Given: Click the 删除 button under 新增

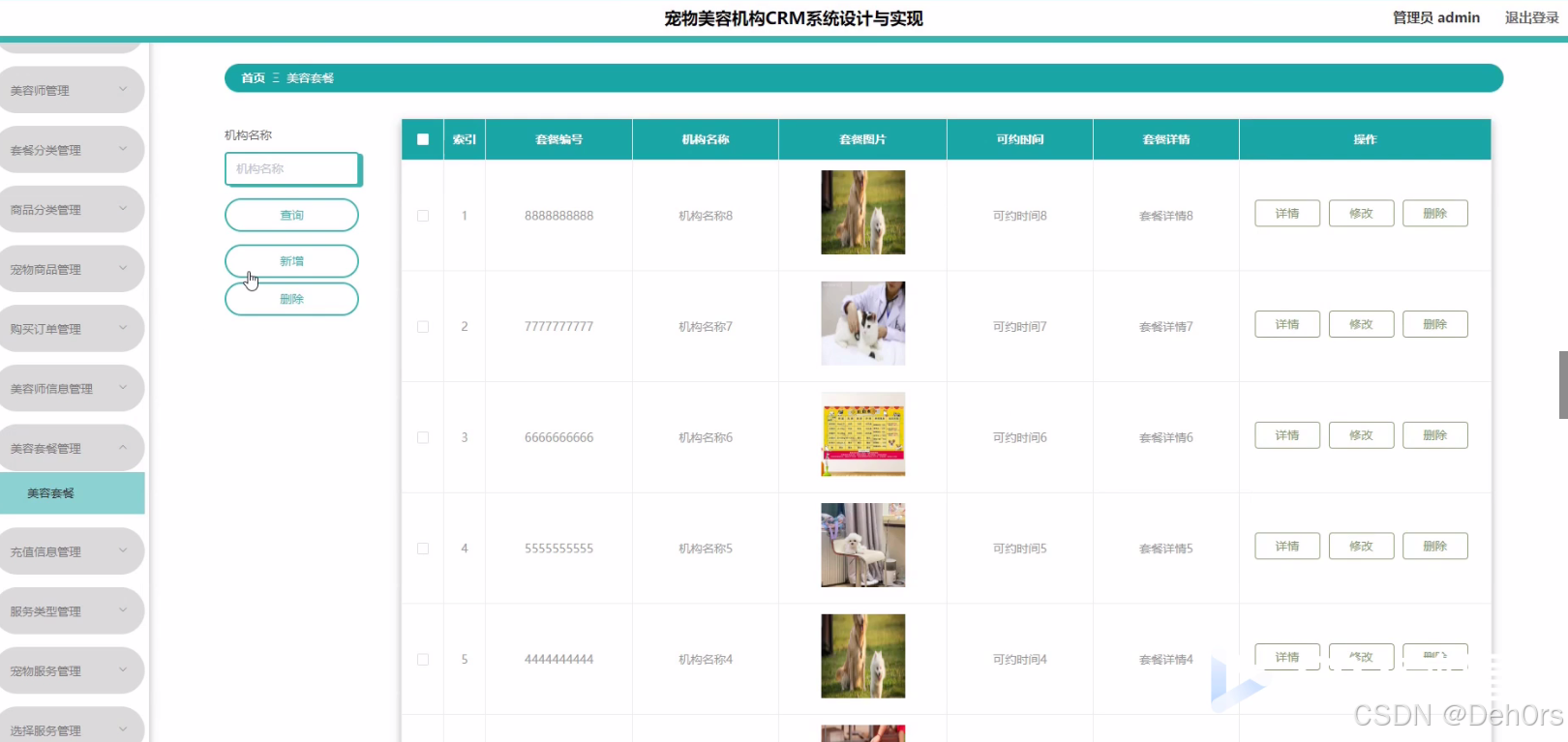Looking at the screenshot, I should (x=291, y=299).
